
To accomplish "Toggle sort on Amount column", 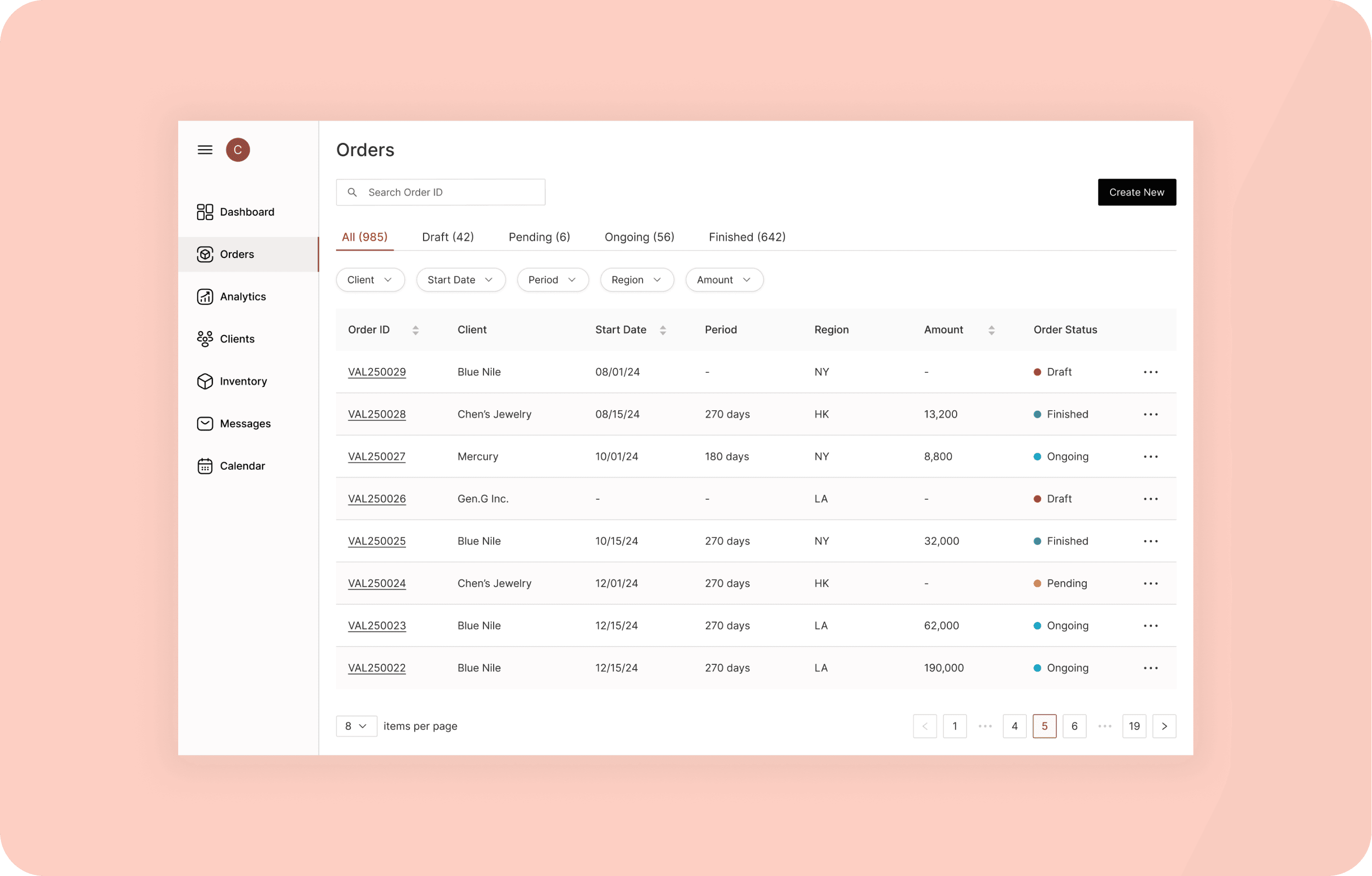I will coord(991,330).
